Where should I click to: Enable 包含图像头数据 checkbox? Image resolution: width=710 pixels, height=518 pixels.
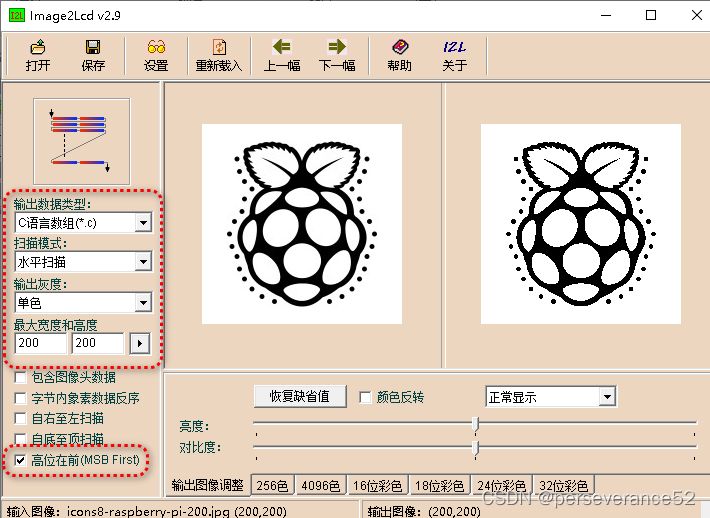20,377
